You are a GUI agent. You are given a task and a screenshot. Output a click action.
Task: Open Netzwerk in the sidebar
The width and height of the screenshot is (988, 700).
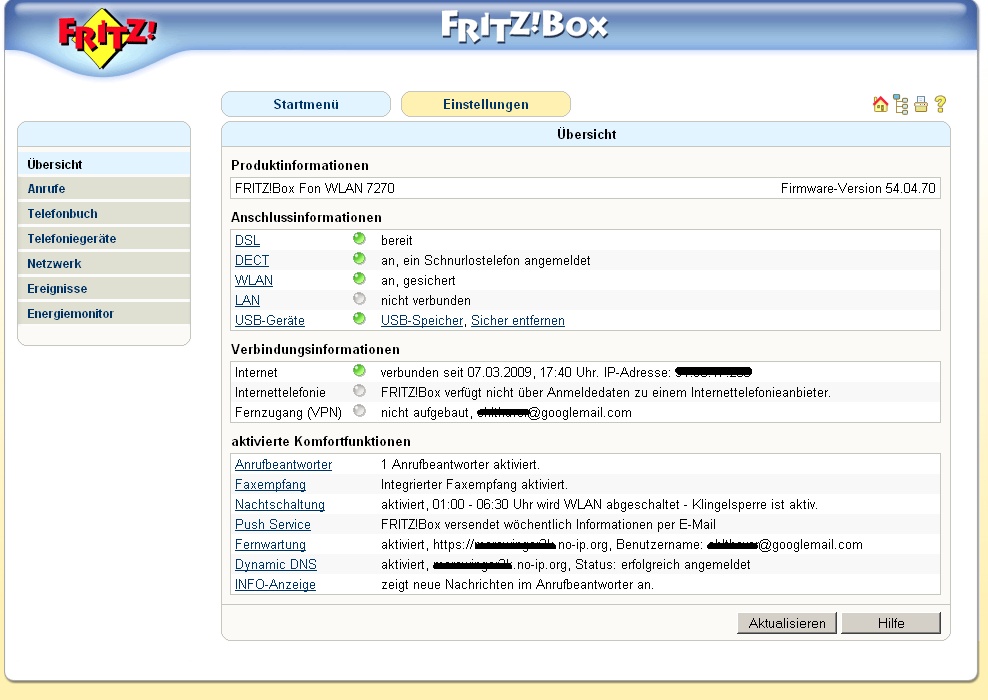point(104,263)
